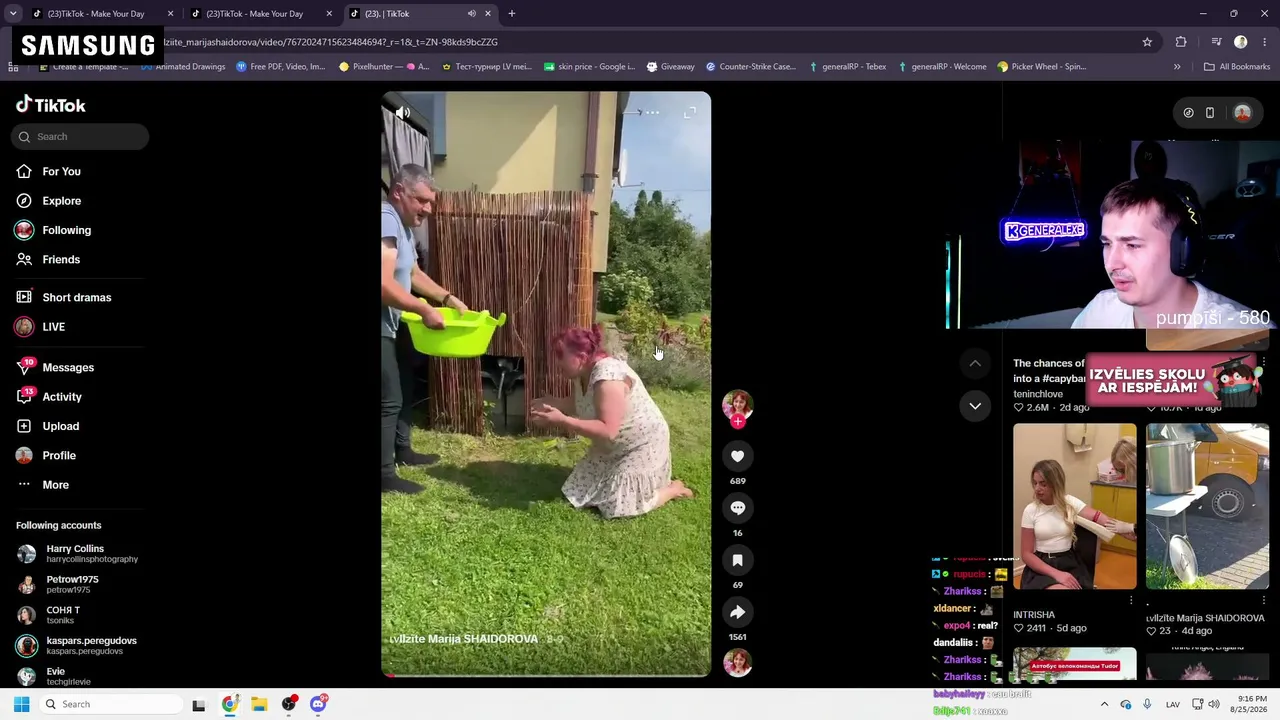Like the video with heart icon
Viewport: 1280px width, 720px height.
(x=738, y=456)
